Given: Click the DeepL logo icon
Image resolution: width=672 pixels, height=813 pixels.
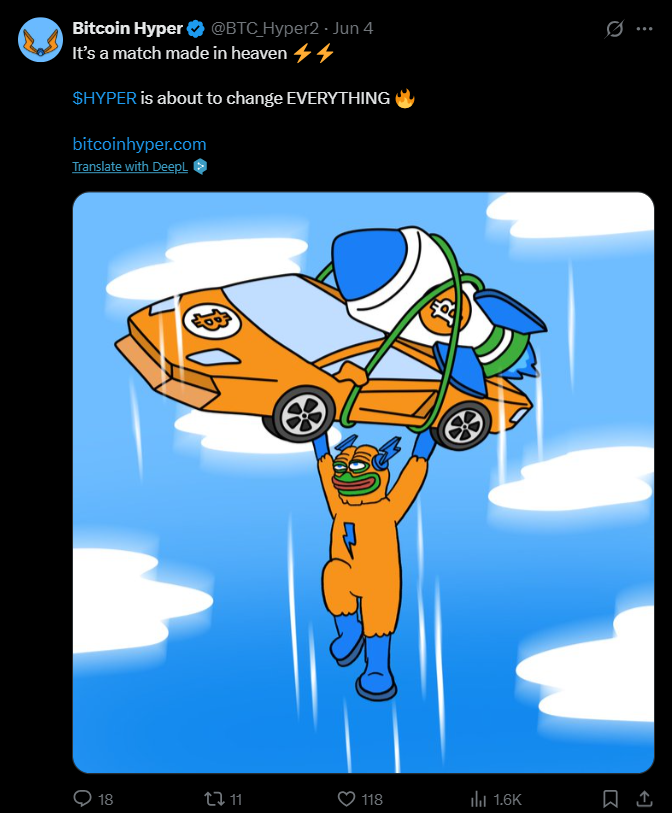Looking at the screenshot, I should pos(200,166).
